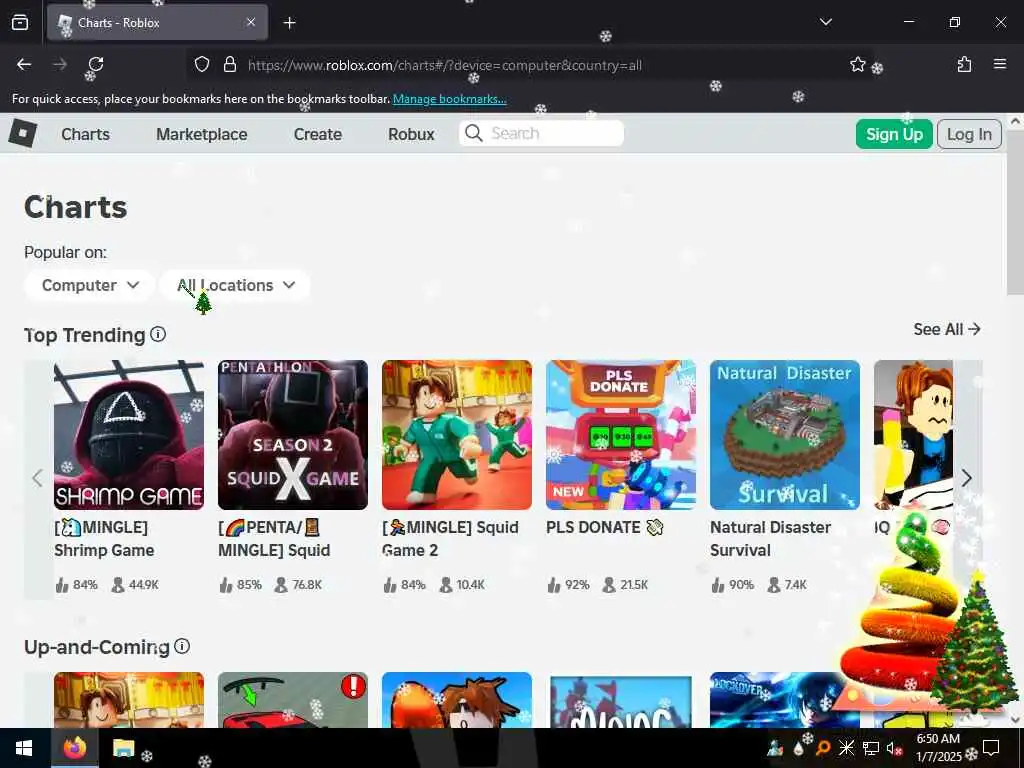Screen dimensions: 1024x768
Task: Open the Shrimp Game title link
Action: 104,539
